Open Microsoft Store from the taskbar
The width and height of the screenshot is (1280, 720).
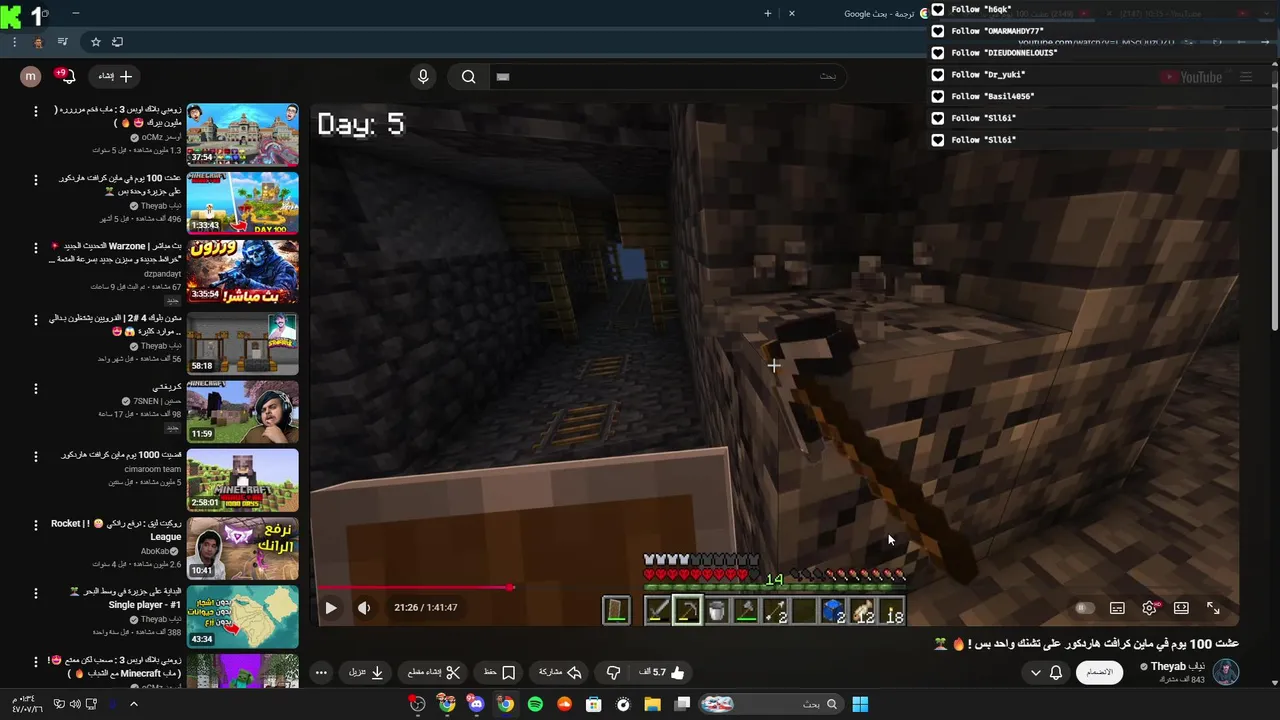594,704
